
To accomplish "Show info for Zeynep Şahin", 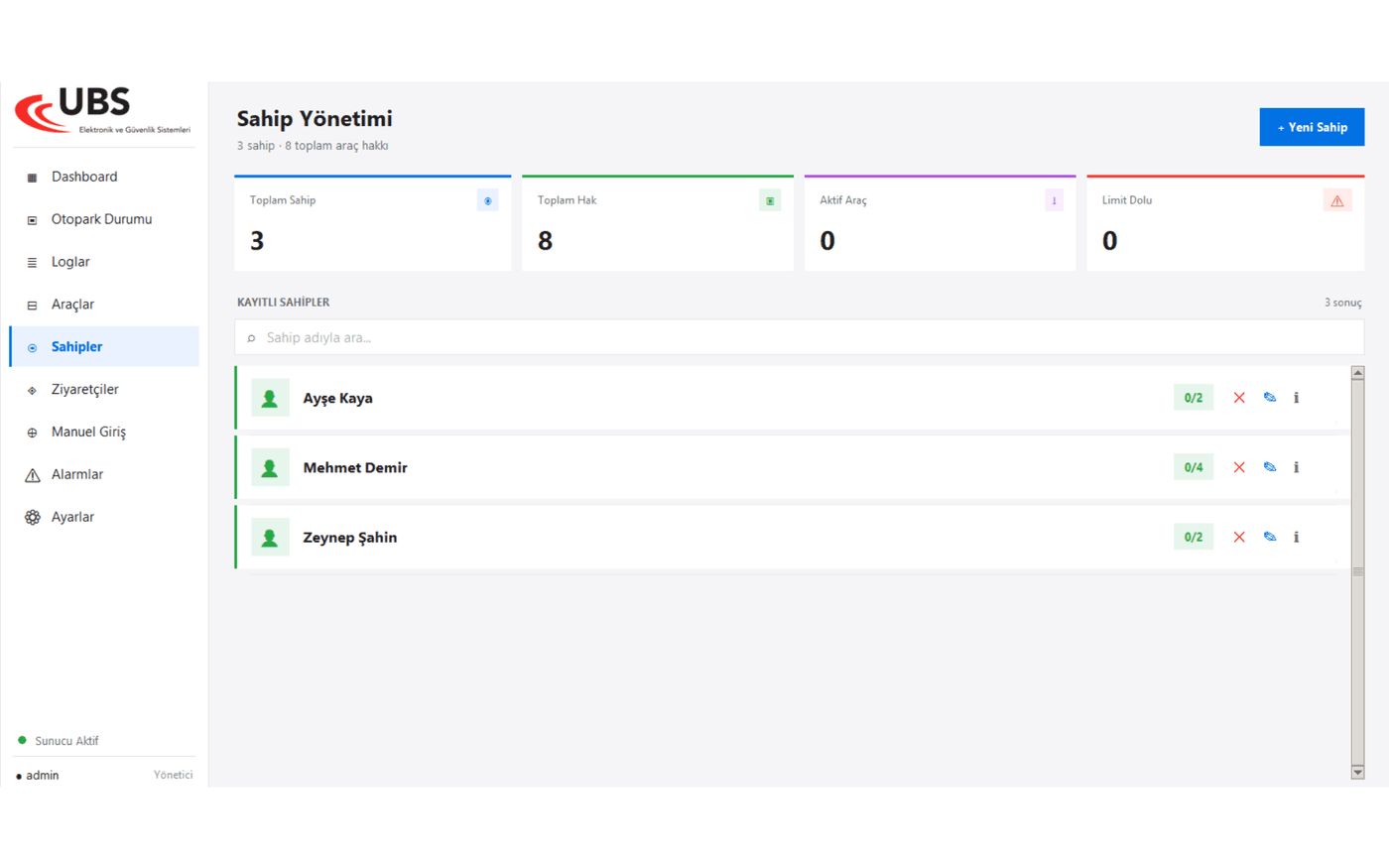I will pyautogui.click(x=1296, y=537).
